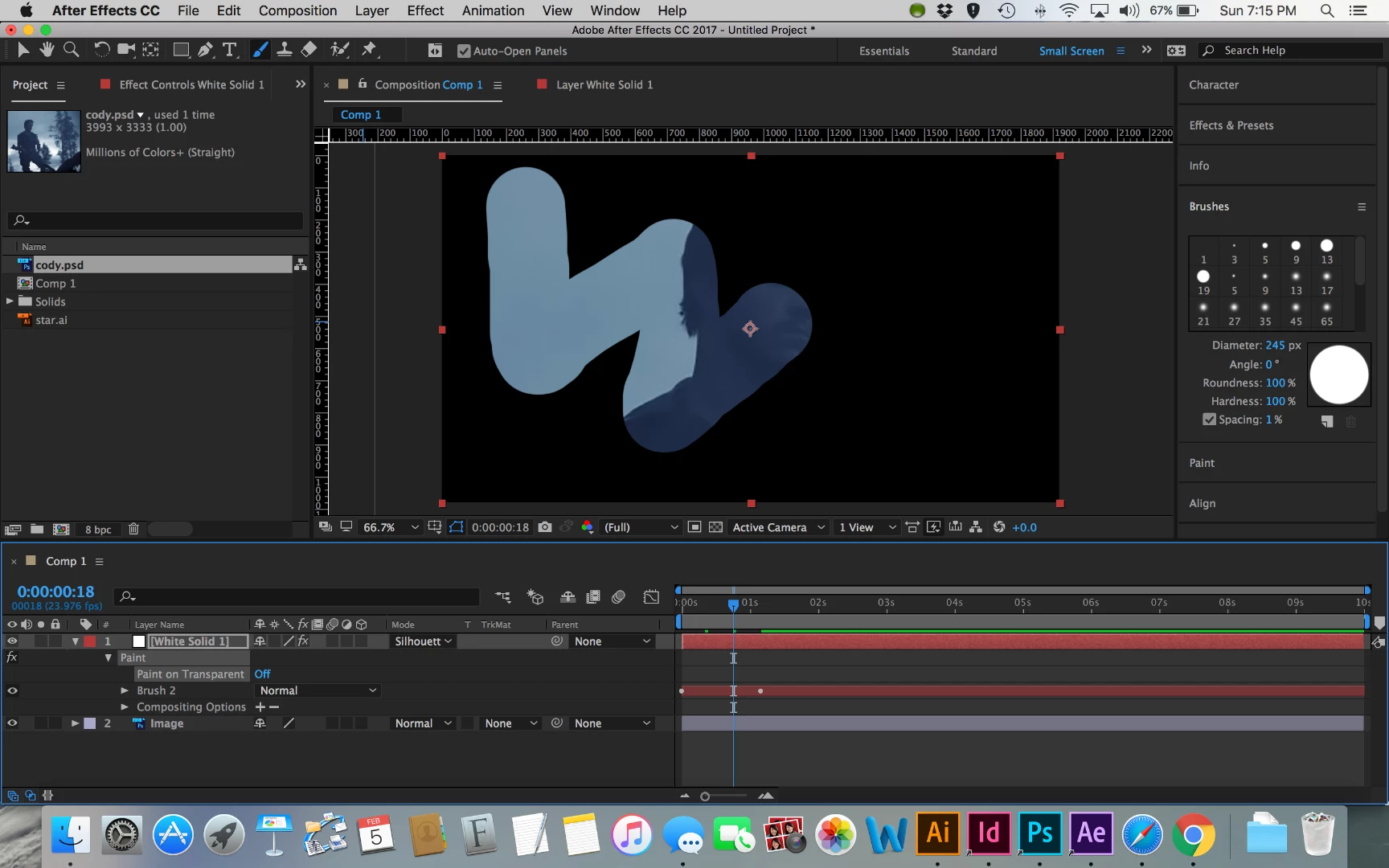Select the Pen tool
This screenshot has width=1389, height=868.
pyautogui.click(x=206, y=50)
